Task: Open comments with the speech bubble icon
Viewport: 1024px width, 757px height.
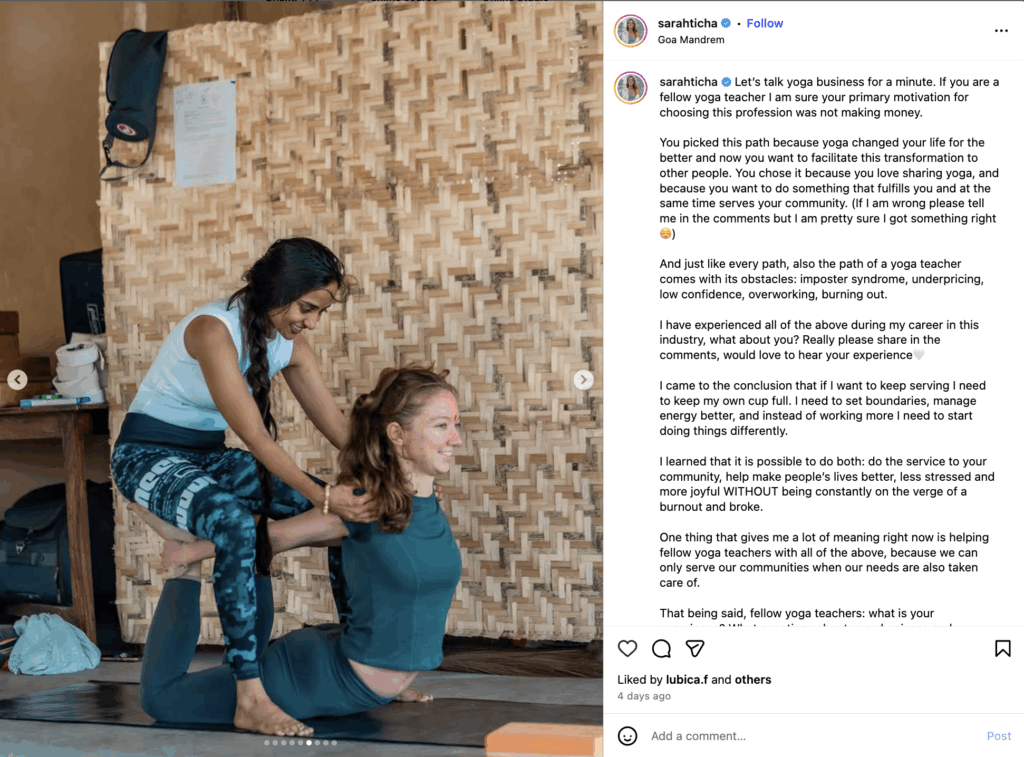Action: (661, 648)
